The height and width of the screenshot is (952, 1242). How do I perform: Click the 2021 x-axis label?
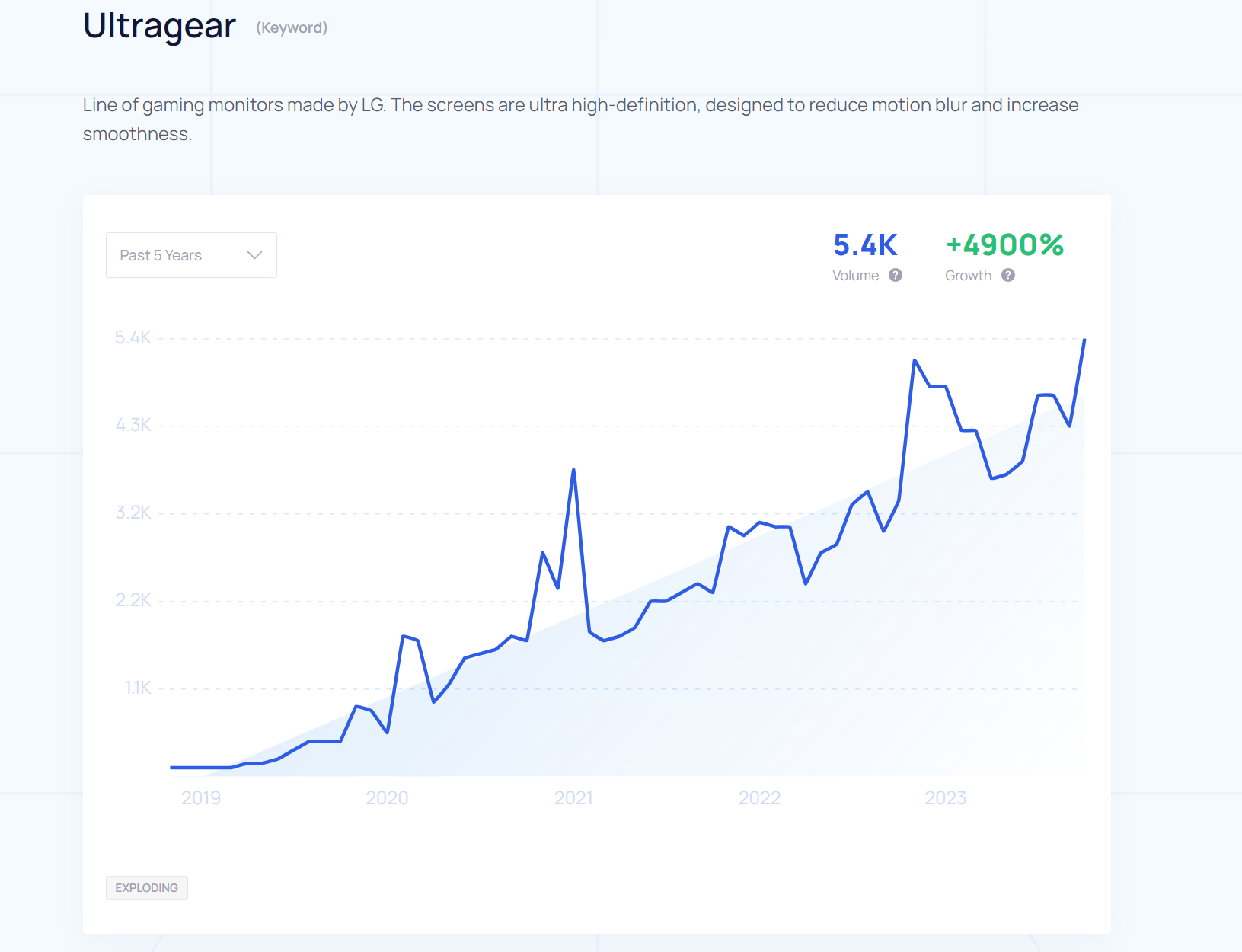click(573, 797)
